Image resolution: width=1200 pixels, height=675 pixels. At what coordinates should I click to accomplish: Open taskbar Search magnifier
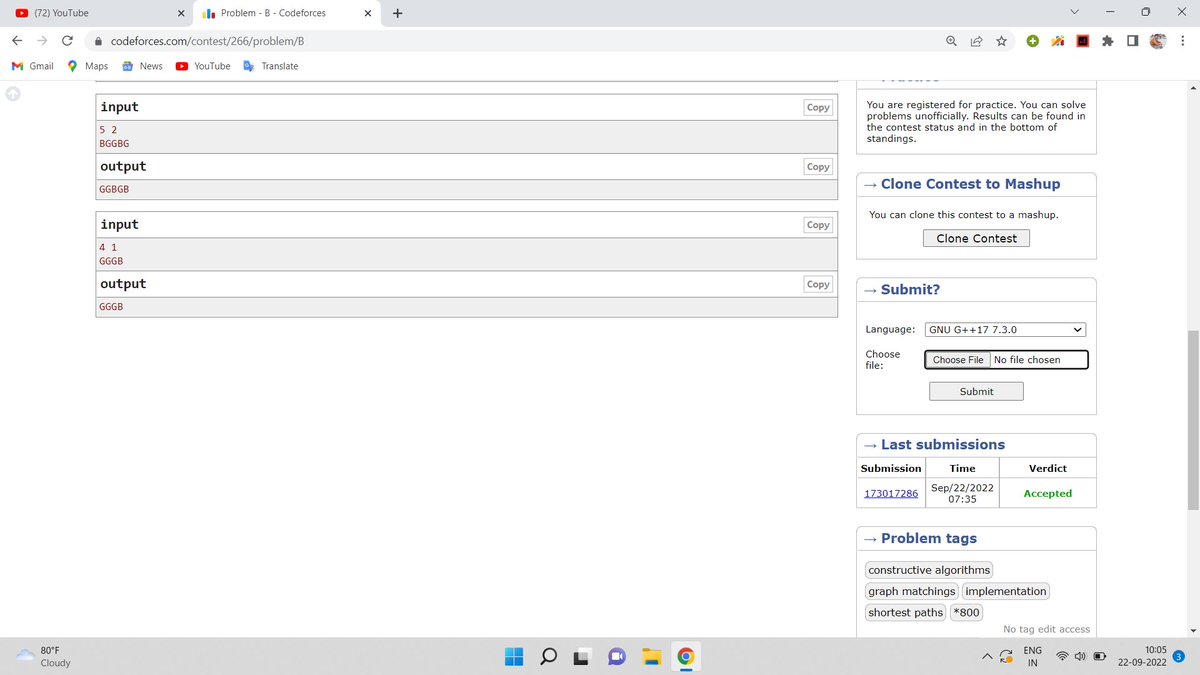(548, 657)
